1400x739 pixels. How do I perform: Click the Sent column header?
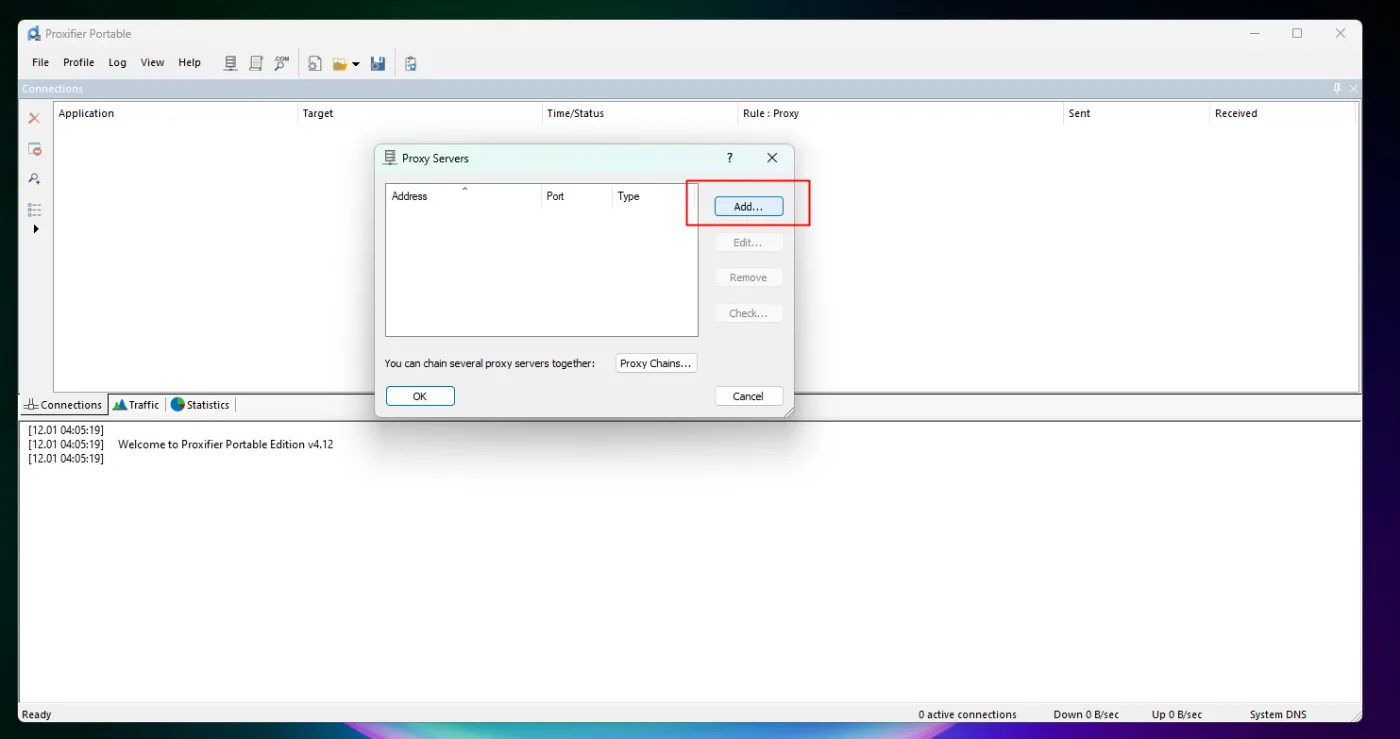click(1137, 114)
